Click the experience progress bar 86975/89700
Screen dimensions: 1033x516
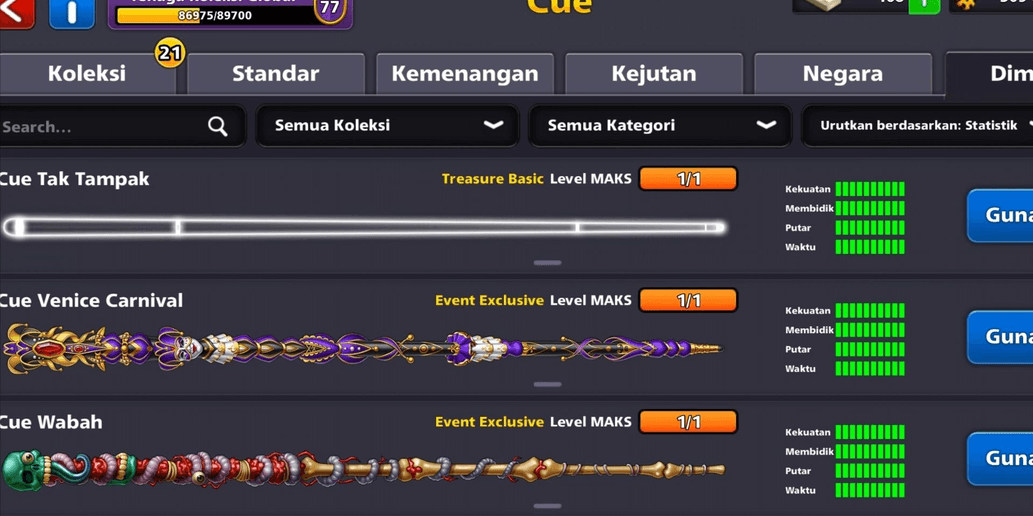pyautogui.click(x=215, y=15)
